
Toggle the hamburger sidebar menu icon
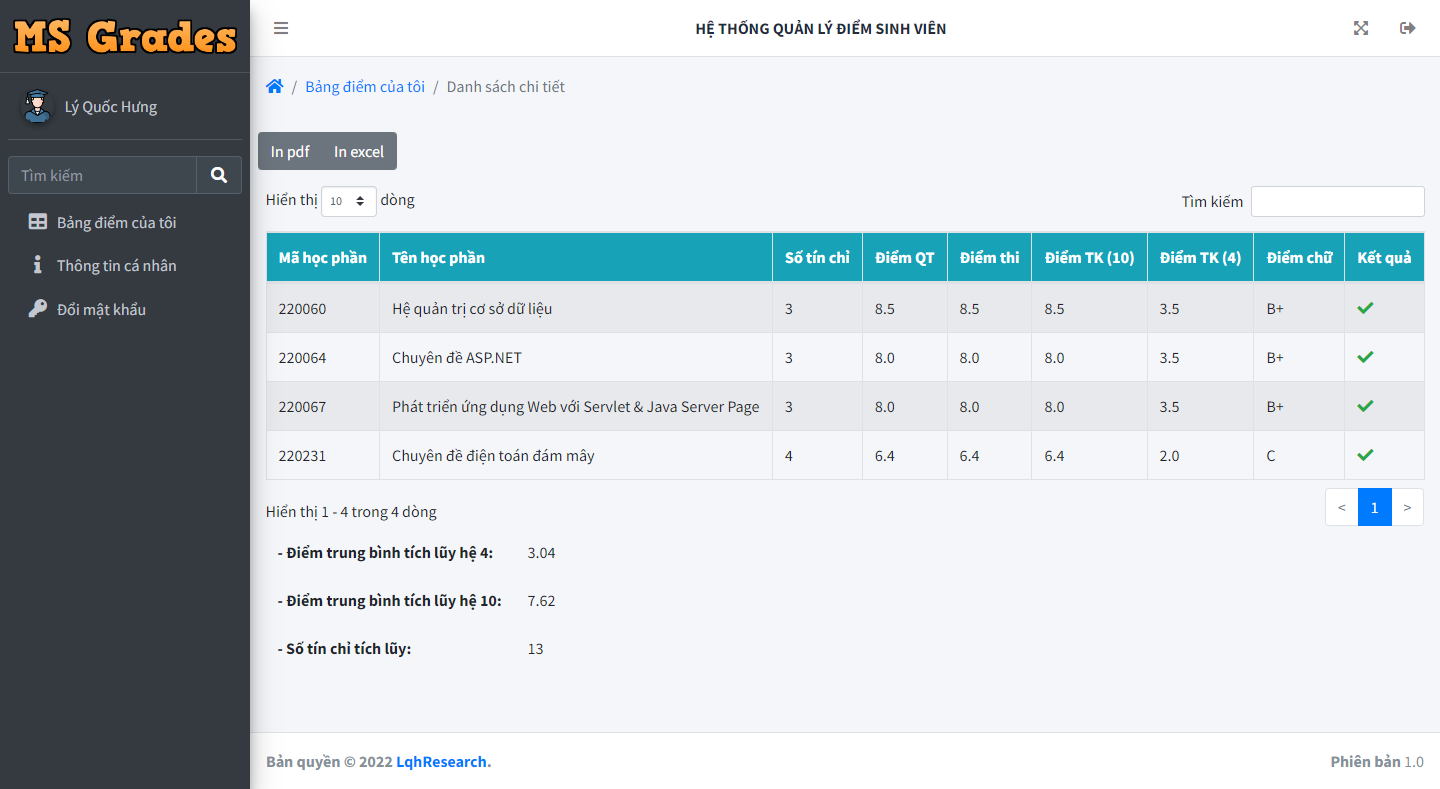tap(281, 28)
